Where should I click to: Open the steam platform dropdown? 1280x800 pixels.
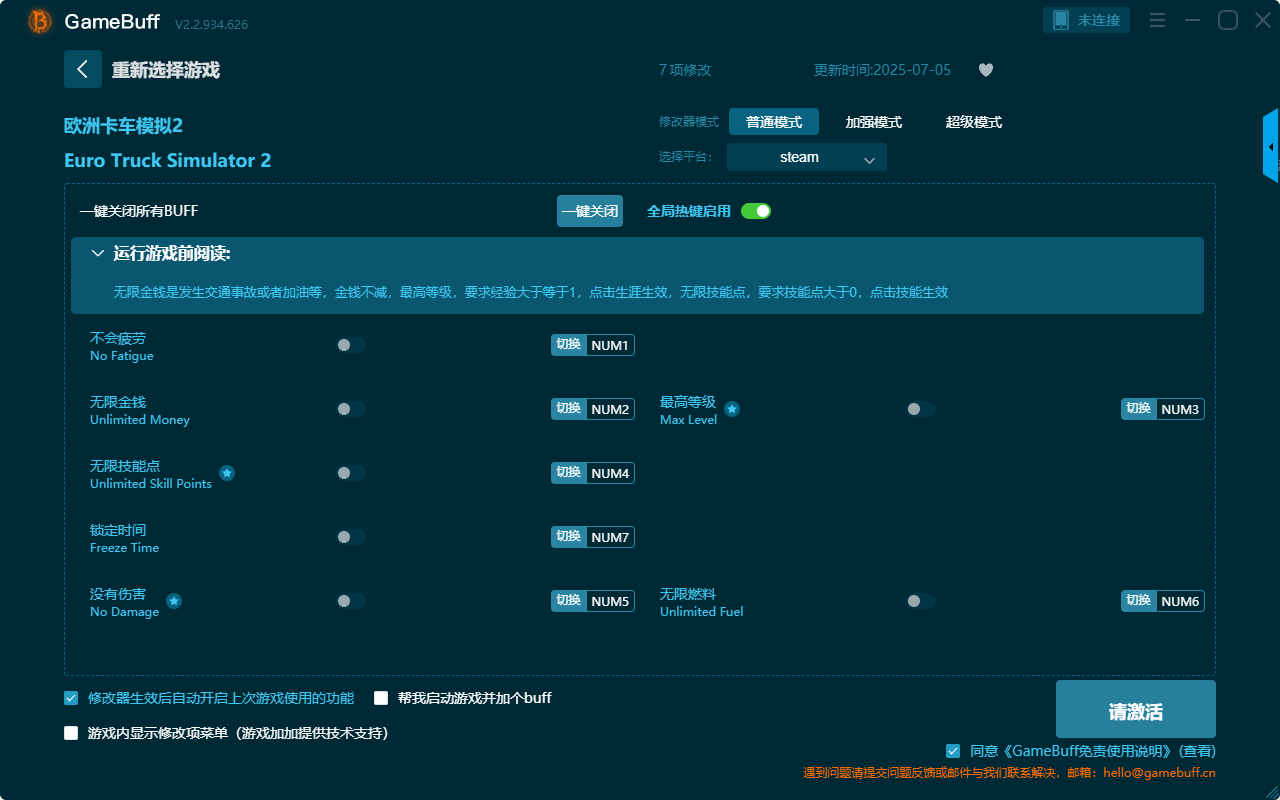pos(806,157)
